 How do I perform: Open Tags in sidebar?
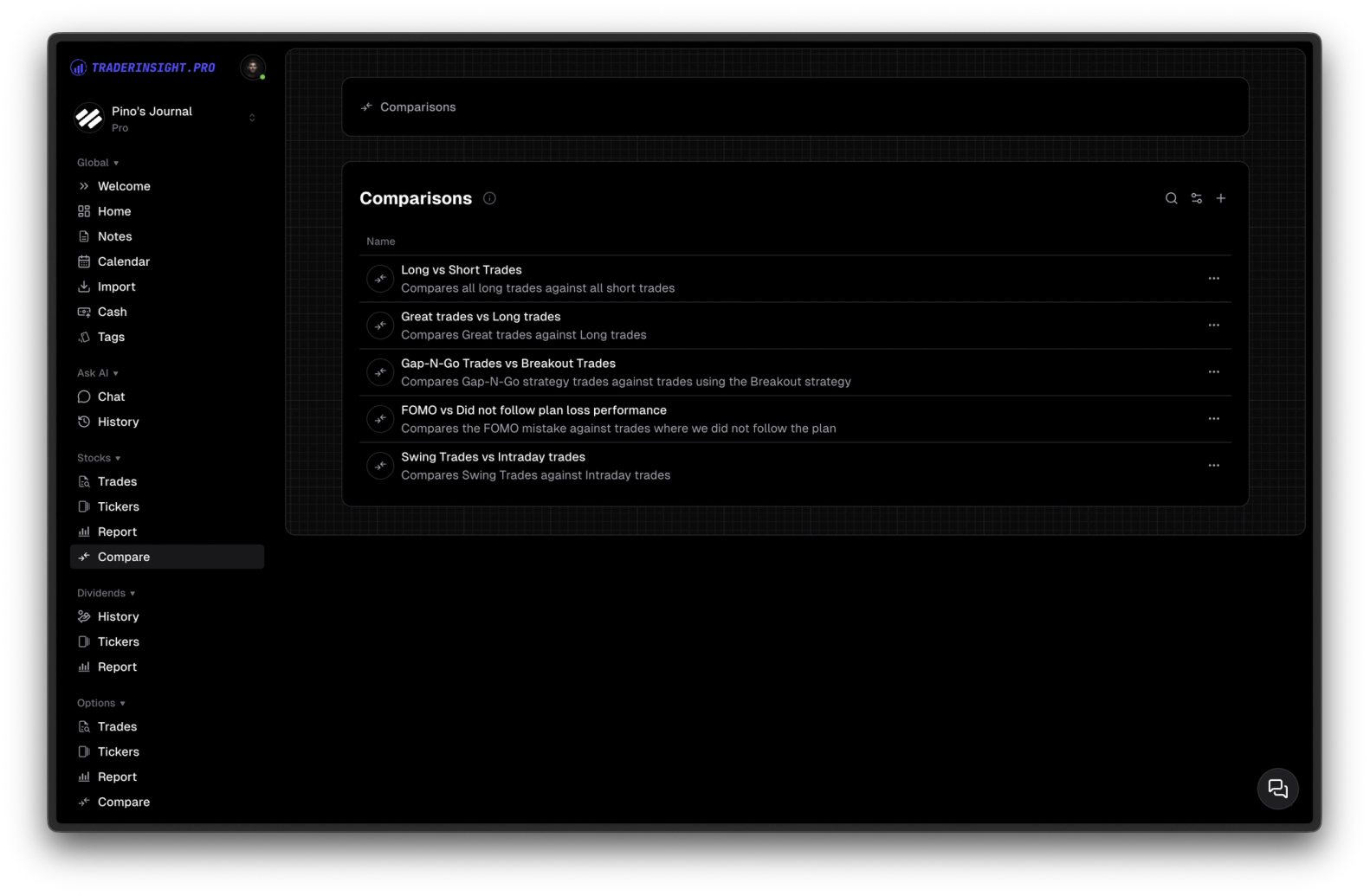(x=167, y=337)
